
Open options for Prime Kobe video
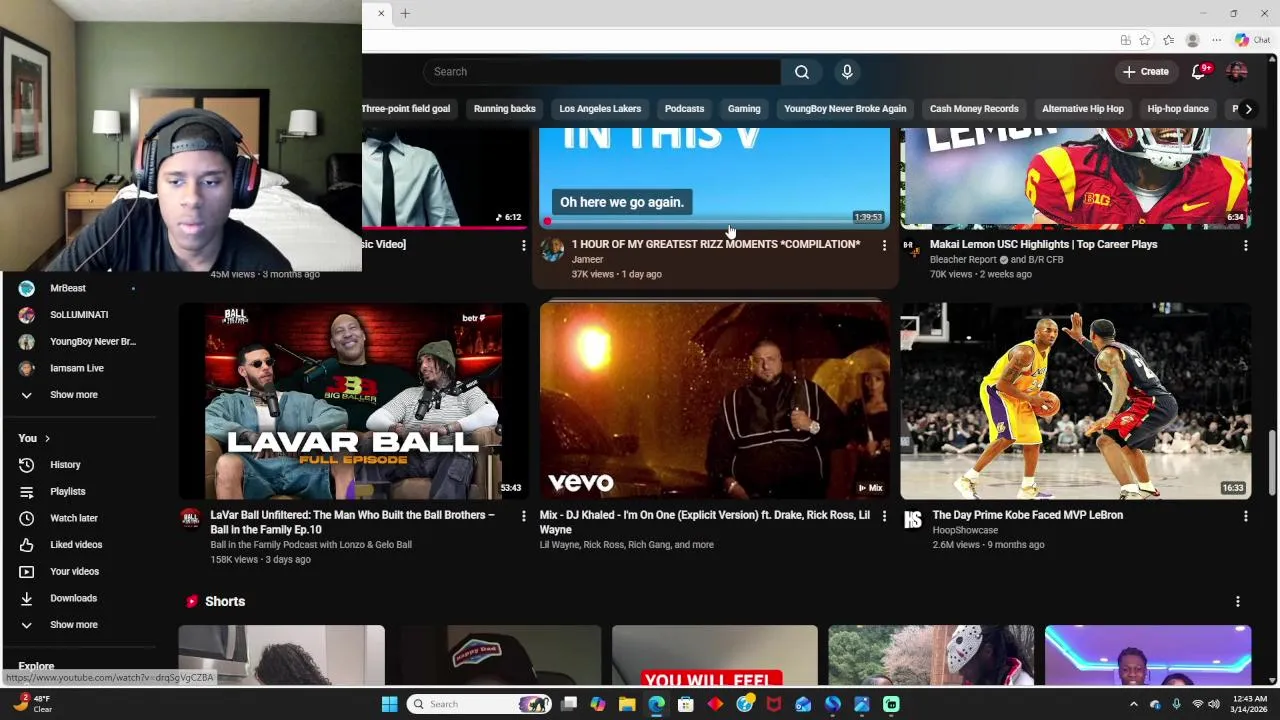[1245, 516]
